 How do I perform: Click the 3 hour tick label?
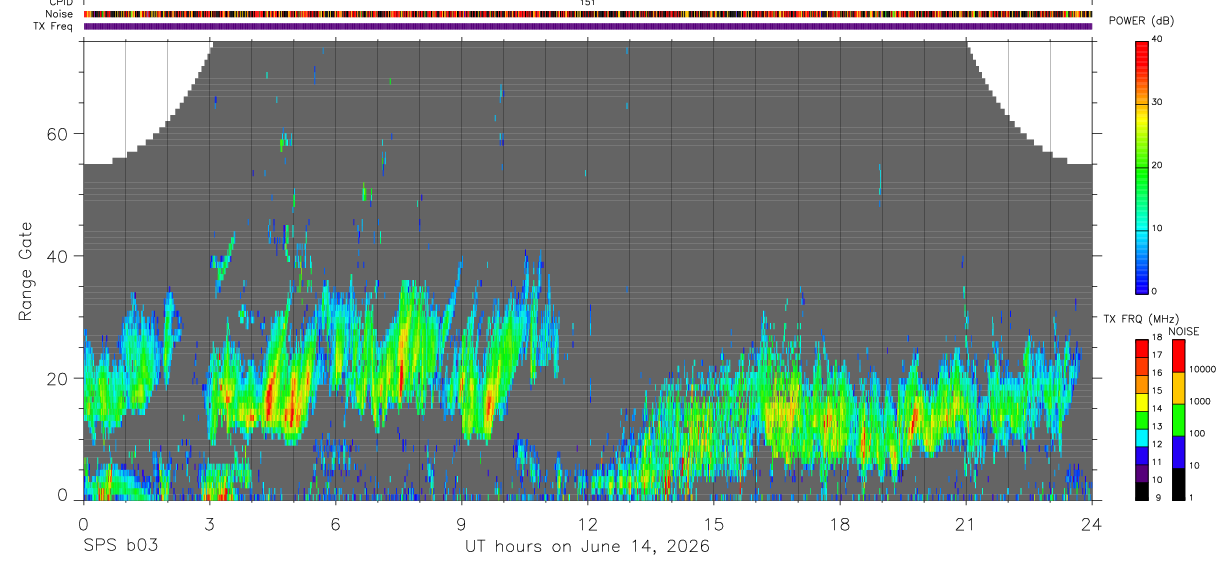pyautogui.click(x=209, y=524)
